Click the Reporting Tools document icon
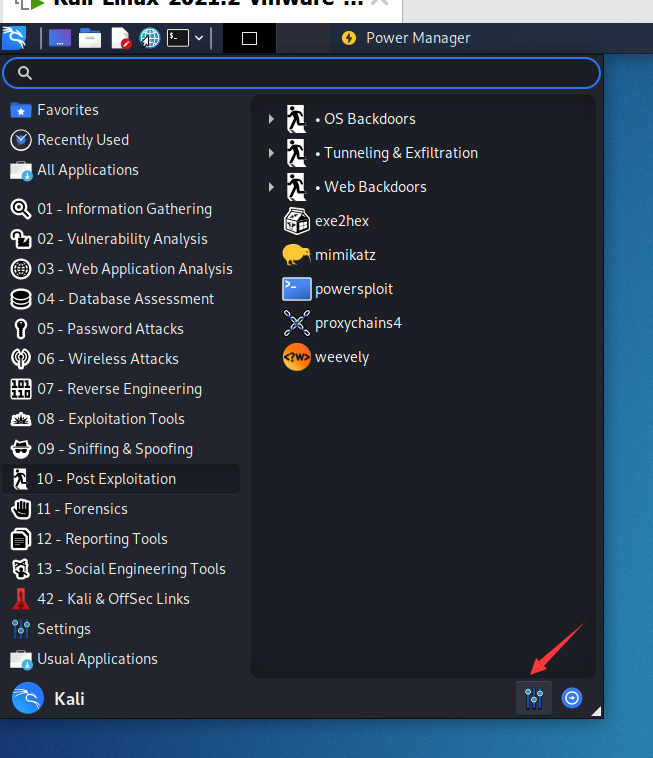The height and width of the screenshot is (758, 653). click(20, 539)
